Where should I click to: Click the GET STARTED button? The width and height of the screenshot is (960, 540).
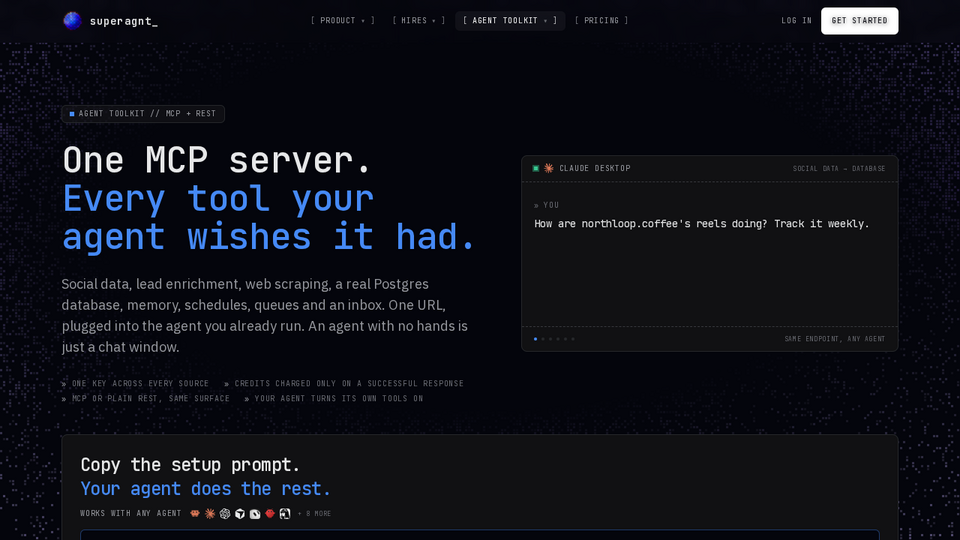(x=860, y=21)
